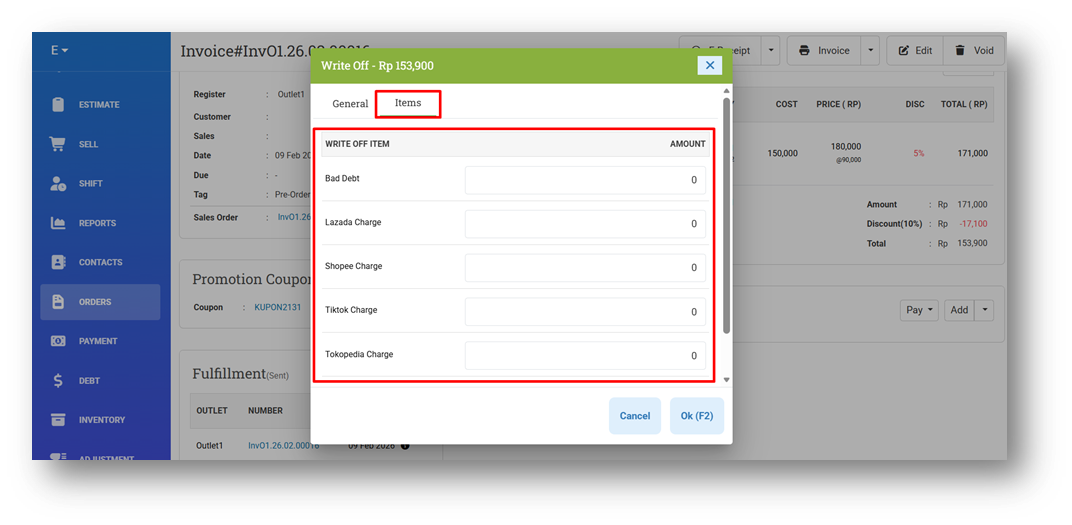Open REPORTS in the sidebar menu
This screenshot has height=525, width=1072.
(x=97, y=223)
